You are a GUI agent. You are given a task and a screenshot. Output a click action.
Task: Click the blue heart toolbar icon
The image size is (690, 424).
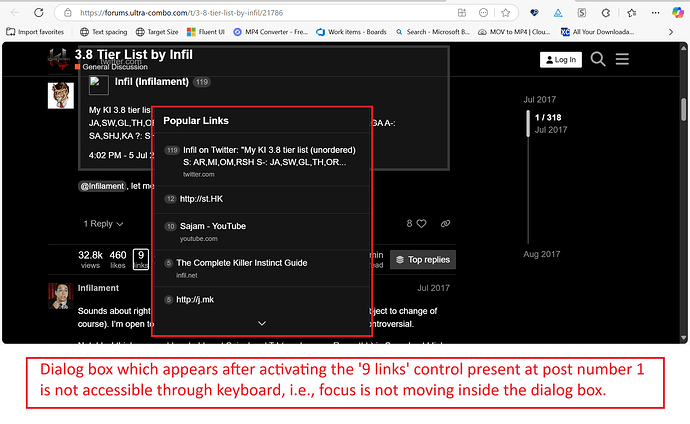coord(534,13)
